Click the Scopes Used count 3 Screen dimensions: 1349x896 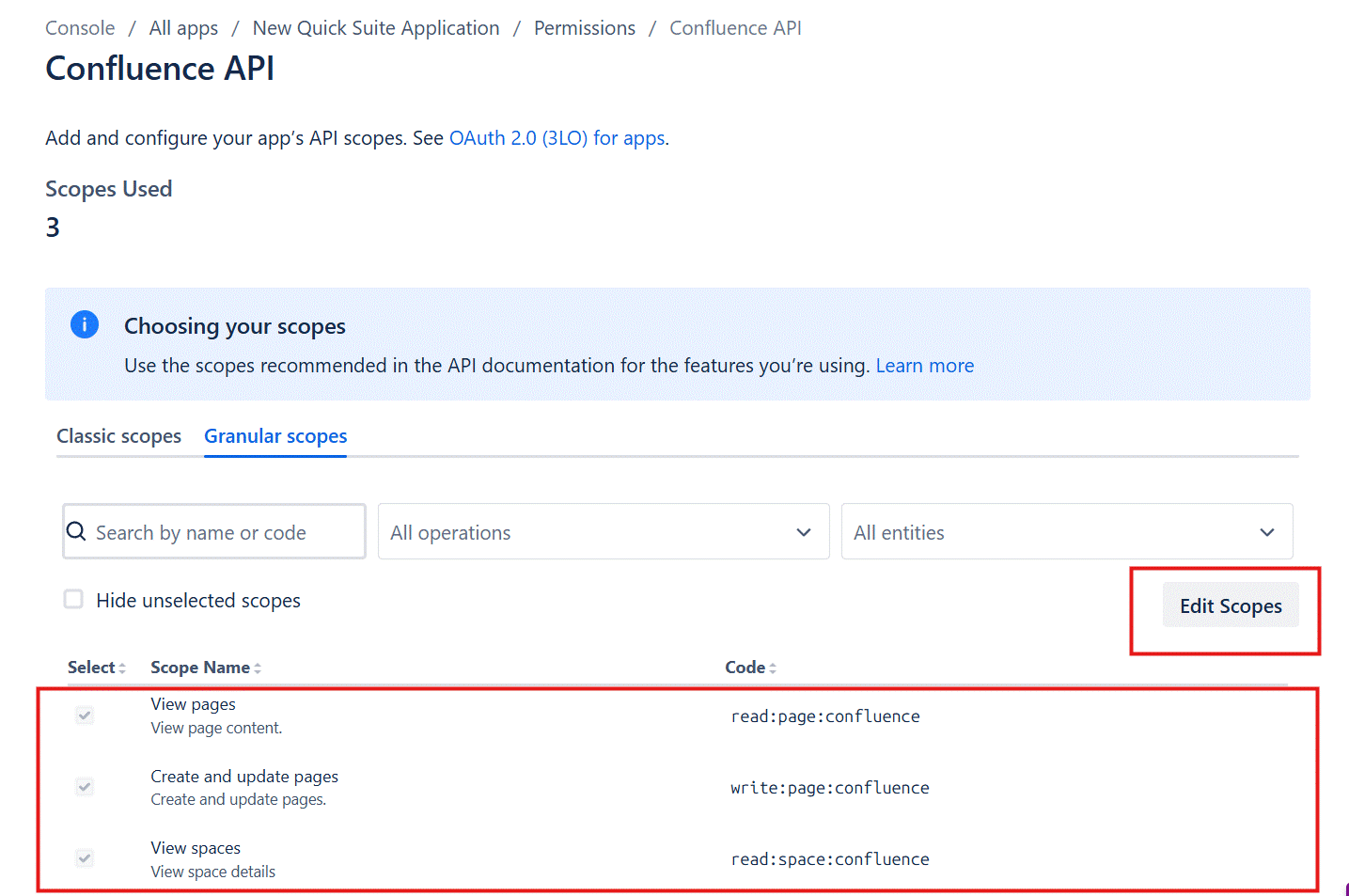pos(53,228)
